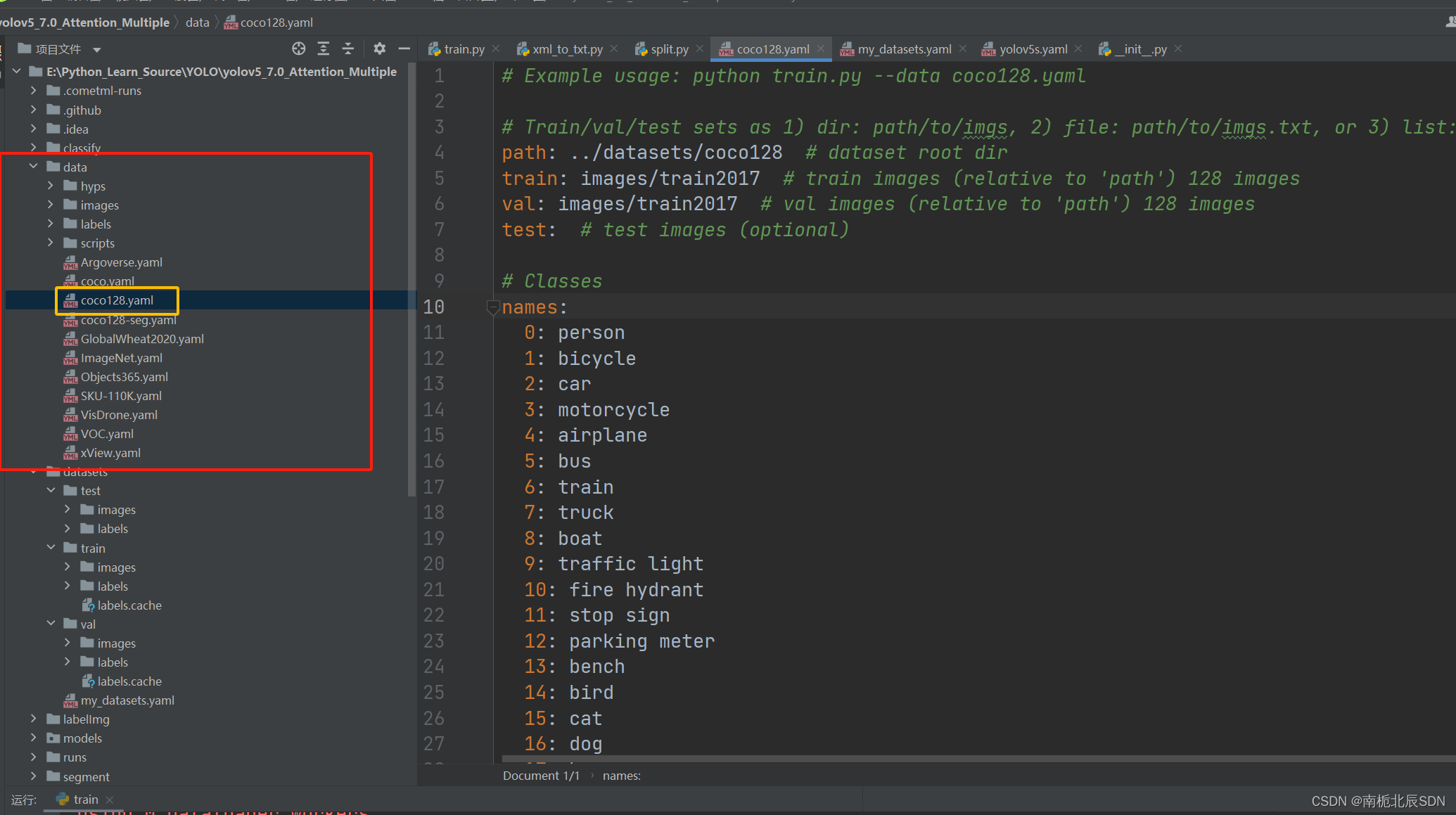1456x815 pixels.
Task: Select the labelImg folder
Action: [86, 719]
